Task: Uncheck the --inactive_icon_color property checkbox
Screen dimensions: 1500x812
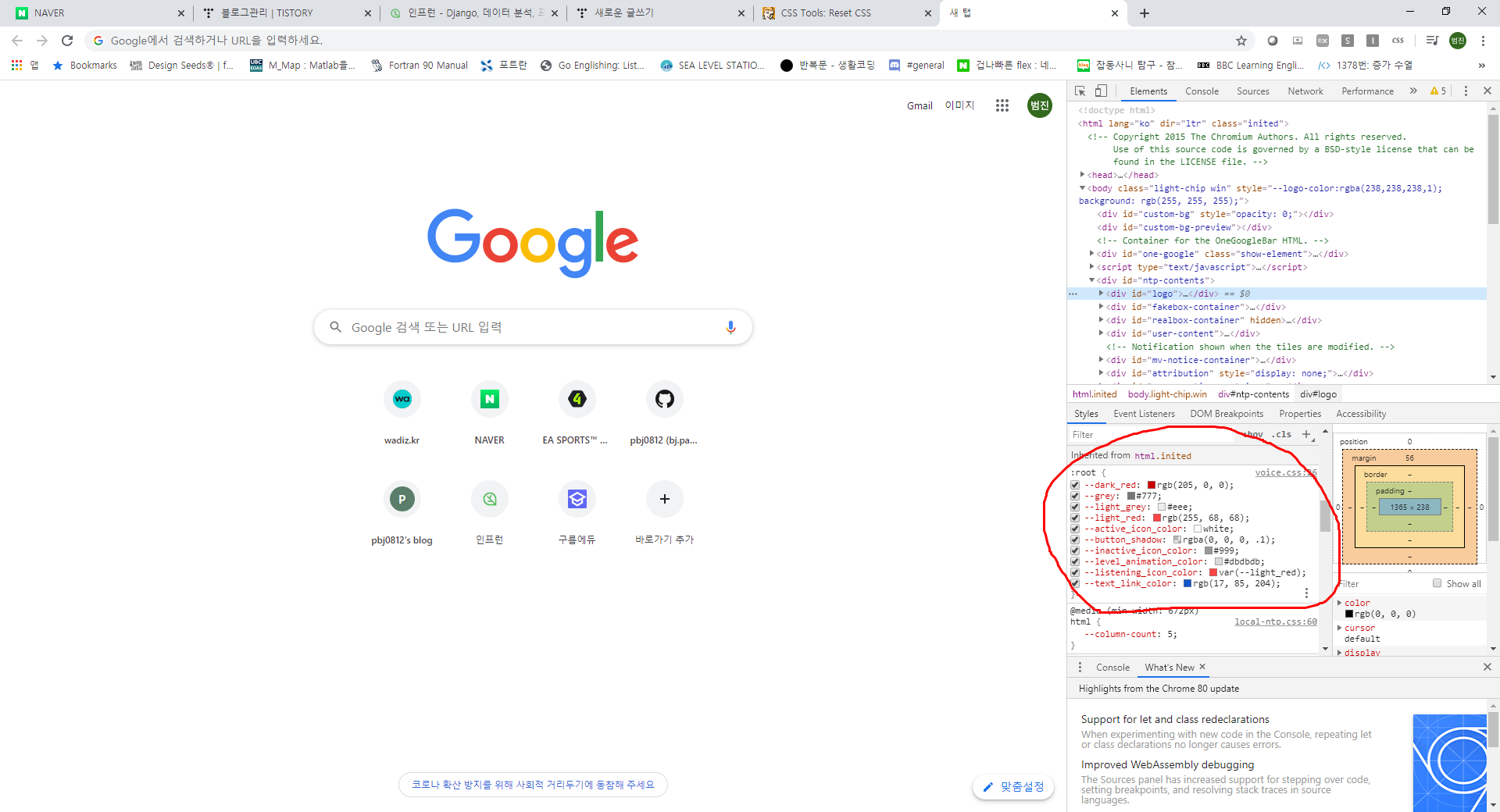Action: tap(1075, 550)
